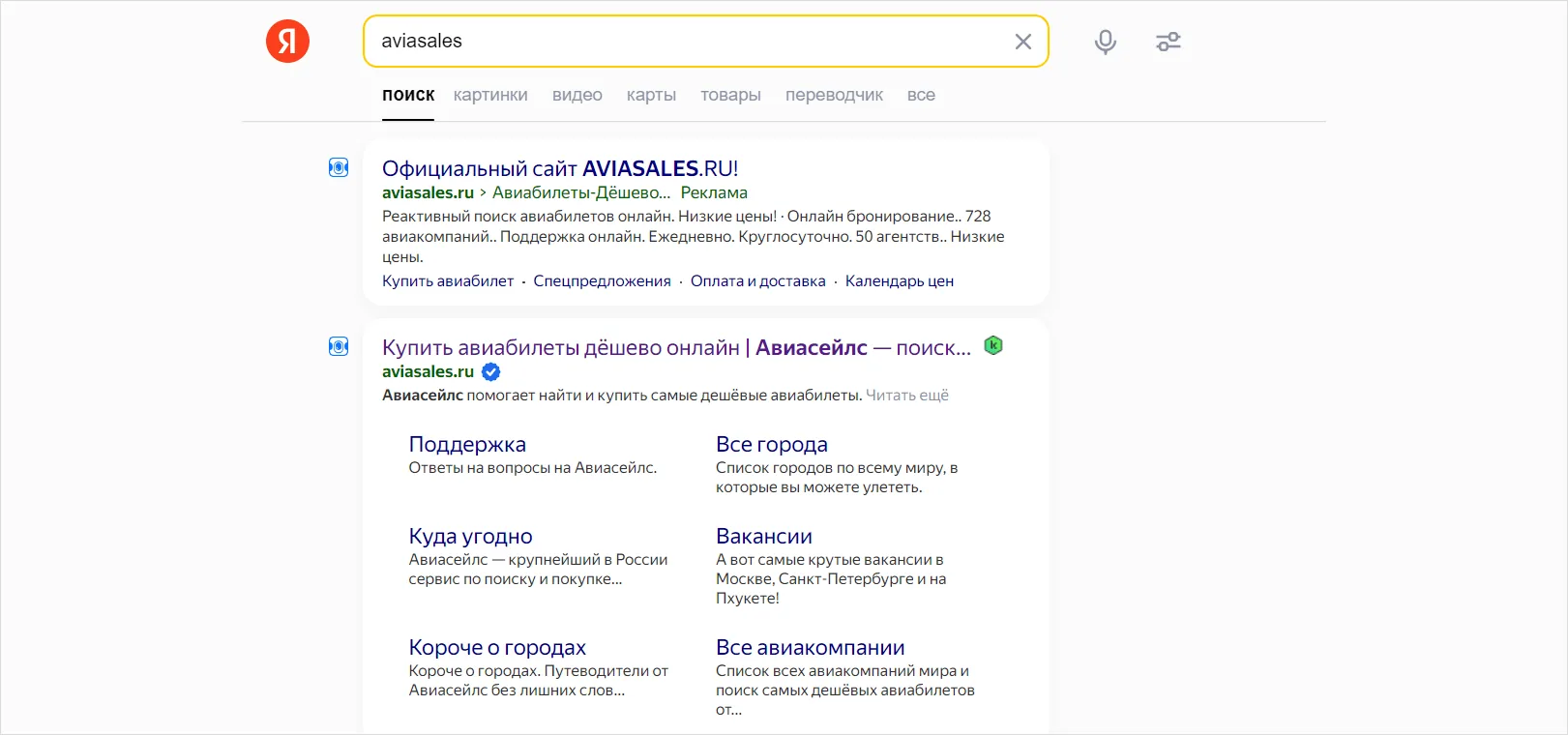Open Купить авиабилеты дёшево онлайн result title
The width and height of the screenshot is (1568, 735).
[x=676, y=348]
